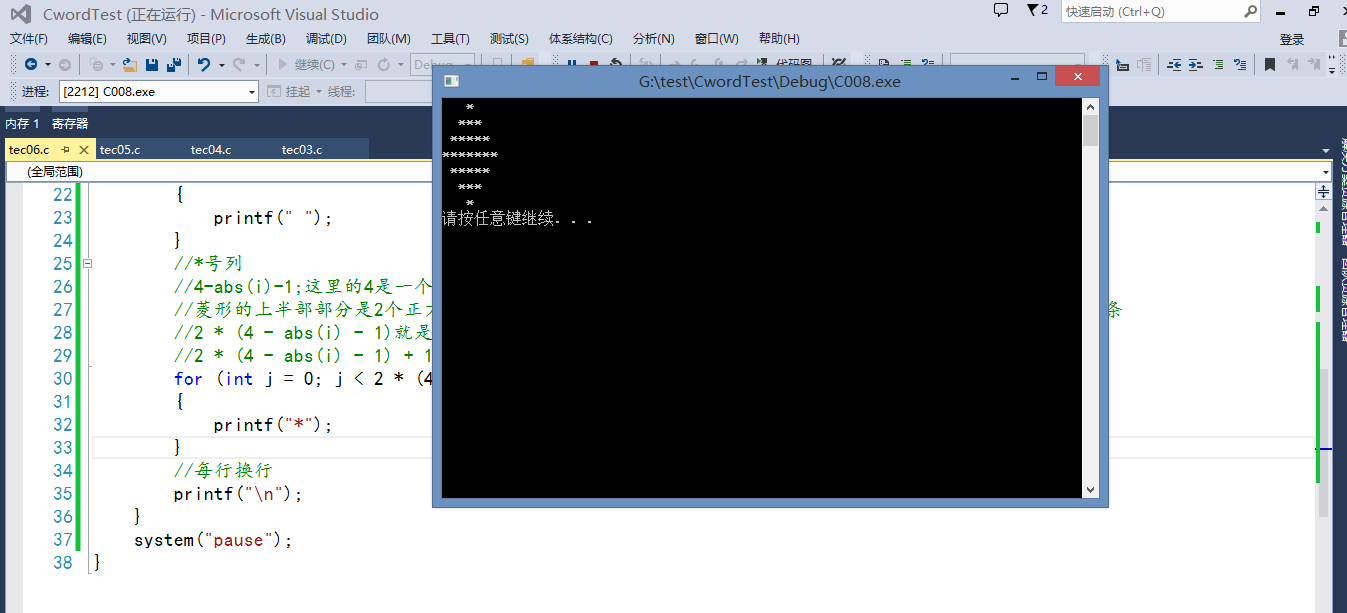Click the printf("*"); line in editor
1347x613 pixels.
click(272, 425)
